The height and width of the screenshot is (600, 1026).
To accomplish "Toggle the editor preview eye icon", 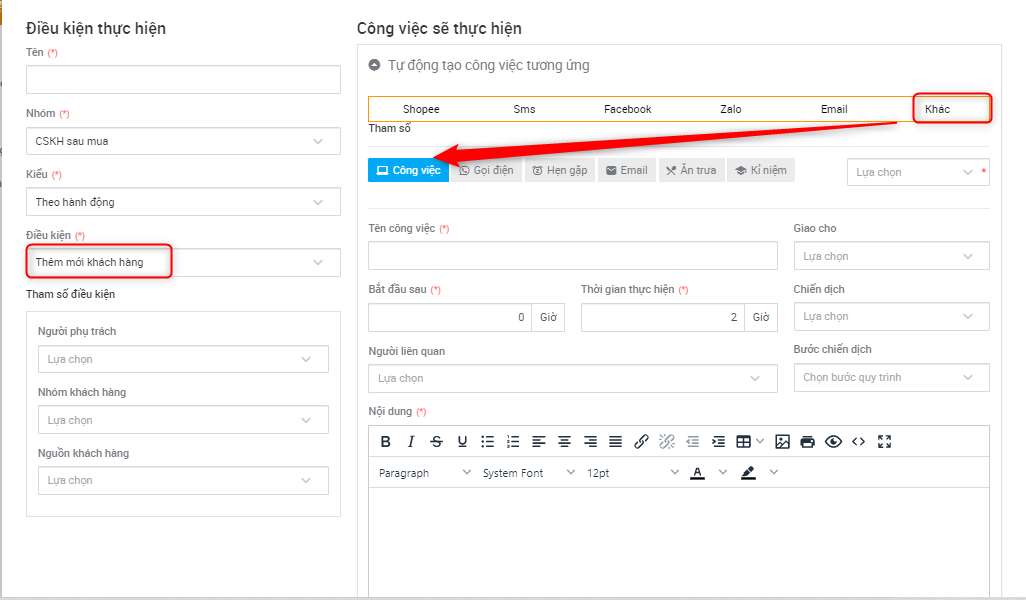I will (x=833, y=441).
